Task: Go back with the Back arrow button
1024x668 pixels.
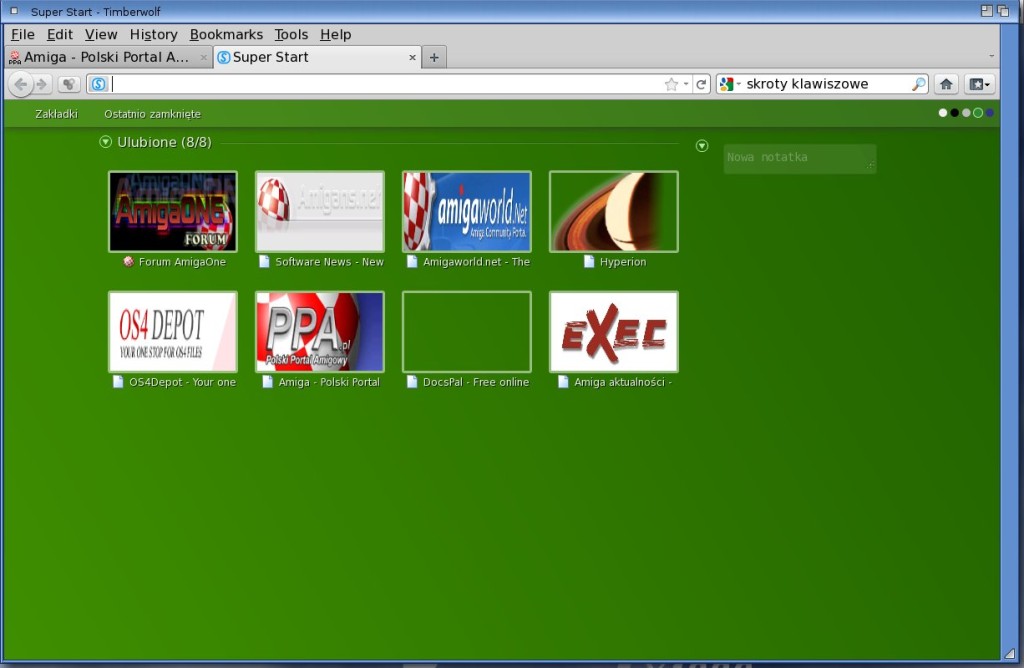Action: point(20,84)
